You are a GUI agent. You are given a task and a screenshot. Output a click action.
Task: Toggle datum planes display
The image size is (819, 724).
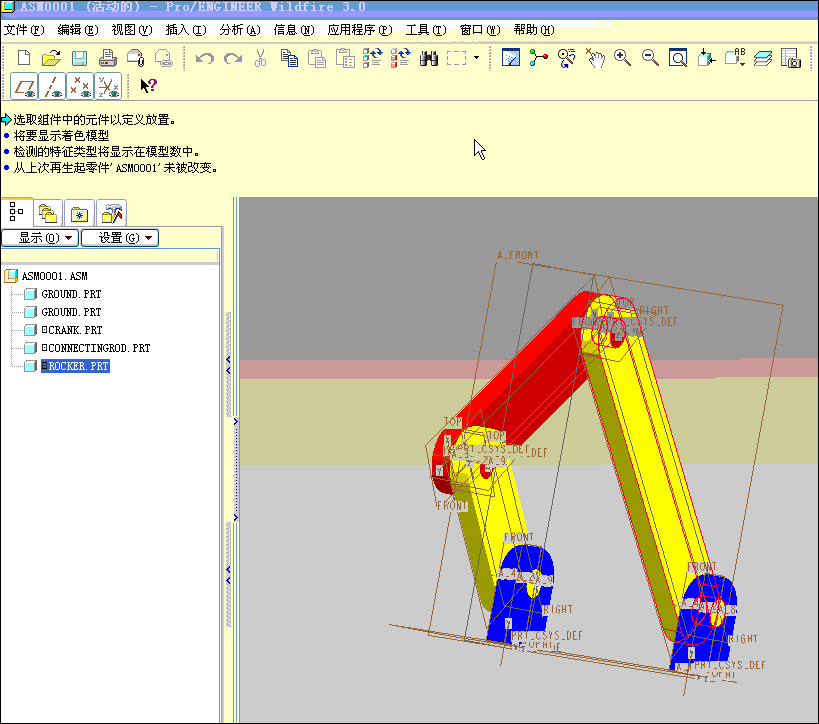25,86
